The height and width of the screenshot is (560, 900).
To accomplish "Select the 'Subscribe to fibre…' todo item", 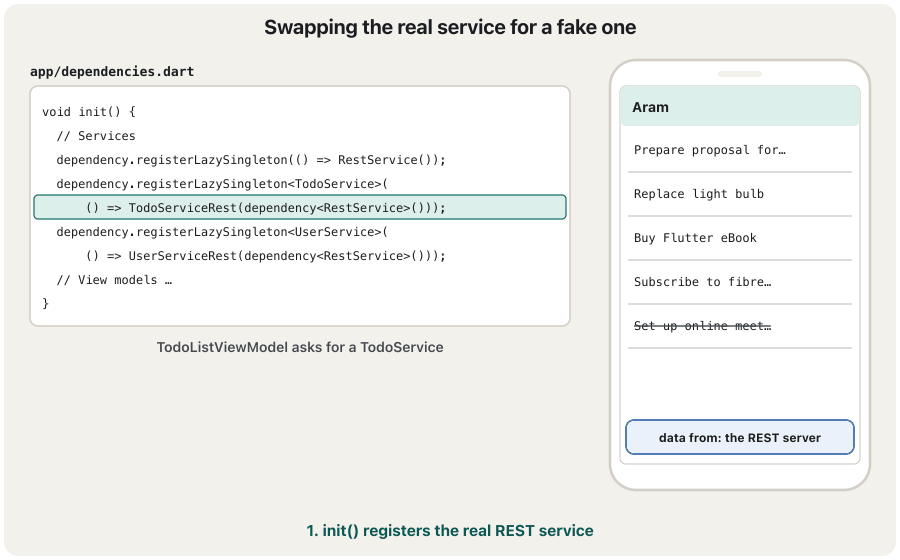I will [x=739, y=282].
